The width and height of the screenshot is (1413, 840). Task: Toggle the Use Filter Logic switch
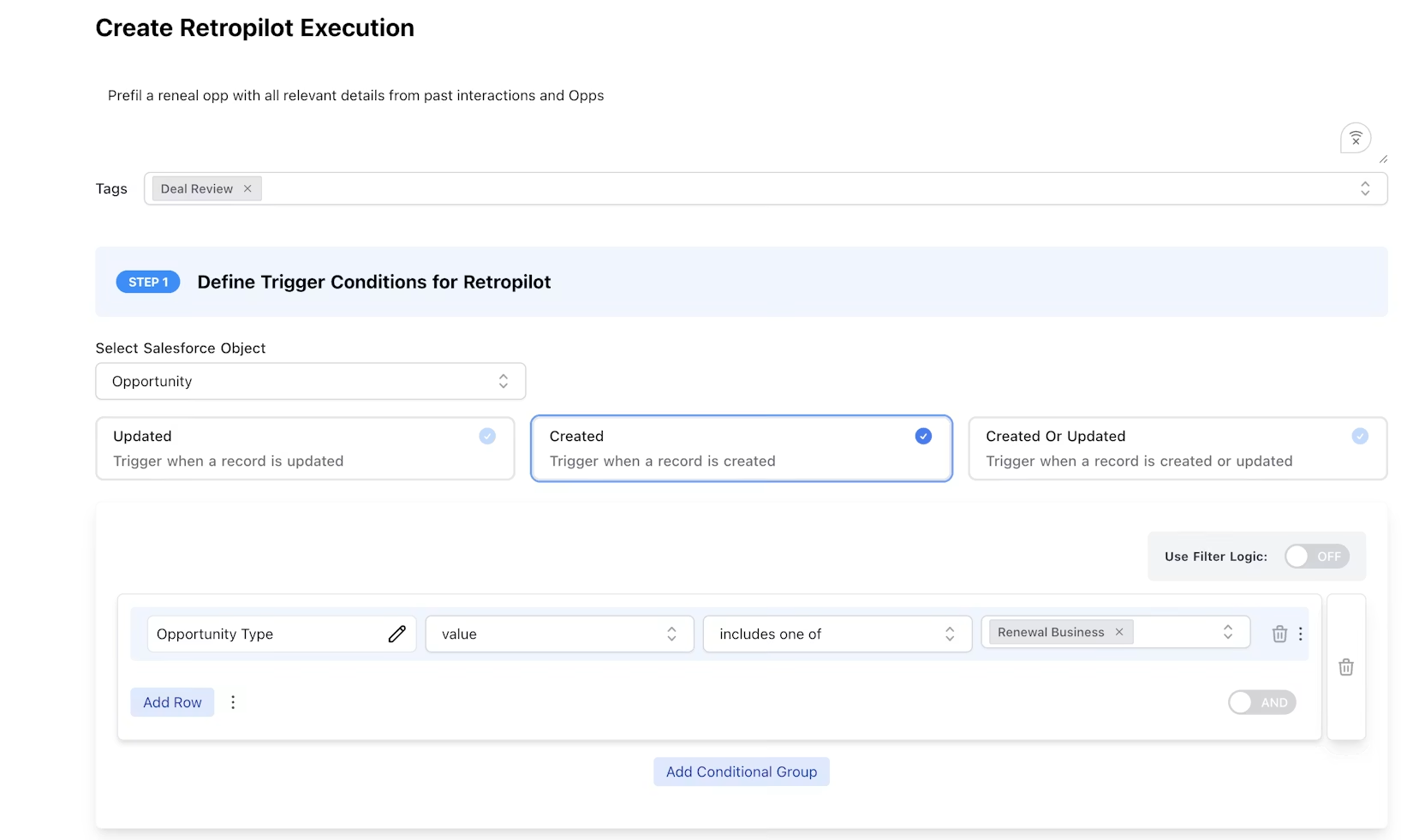coord(1316,557)
